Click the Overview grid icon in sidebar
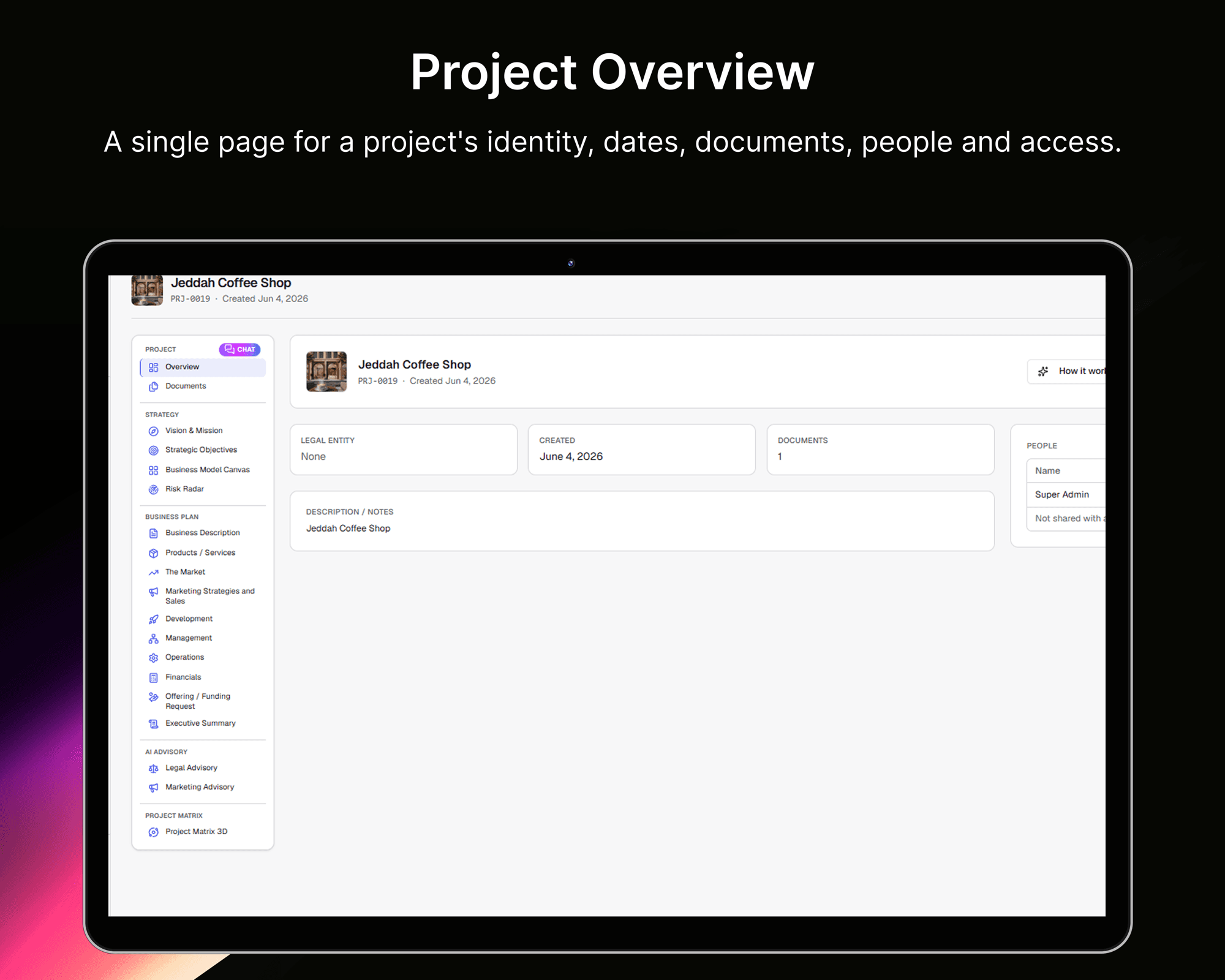Screen dimensions: 1225x980 pyautogui.click(x=153, y=367)
